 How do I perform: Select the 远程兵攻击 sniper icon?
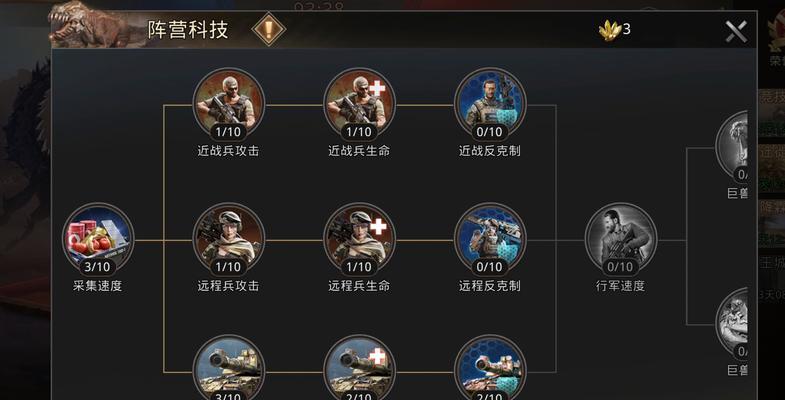pos(229,239)
